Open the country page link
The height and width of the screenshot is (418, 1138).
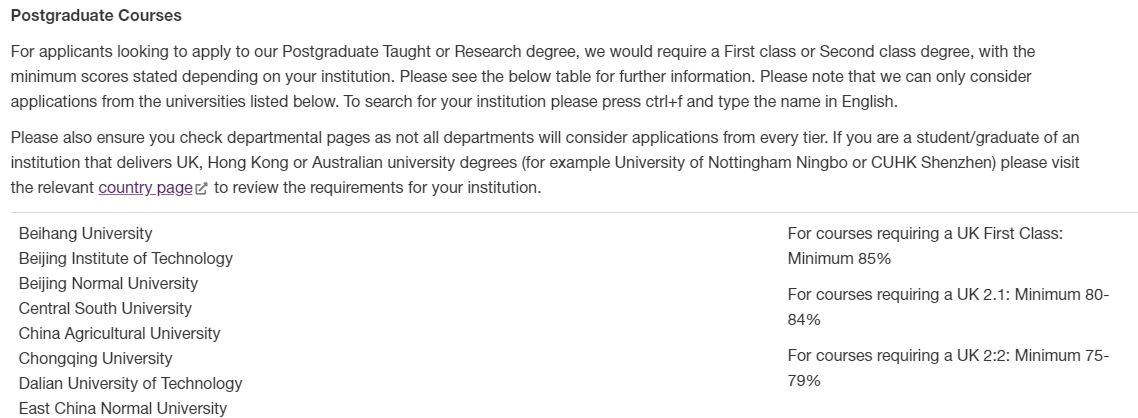point(145,188)
